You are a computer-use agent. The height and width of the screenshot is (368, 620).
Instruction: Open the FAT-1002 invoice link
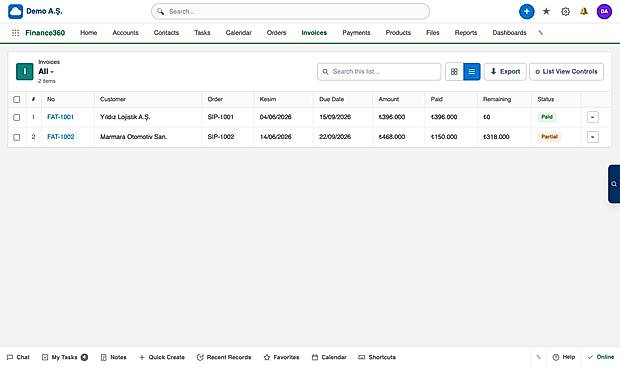(x=60, y=137)
